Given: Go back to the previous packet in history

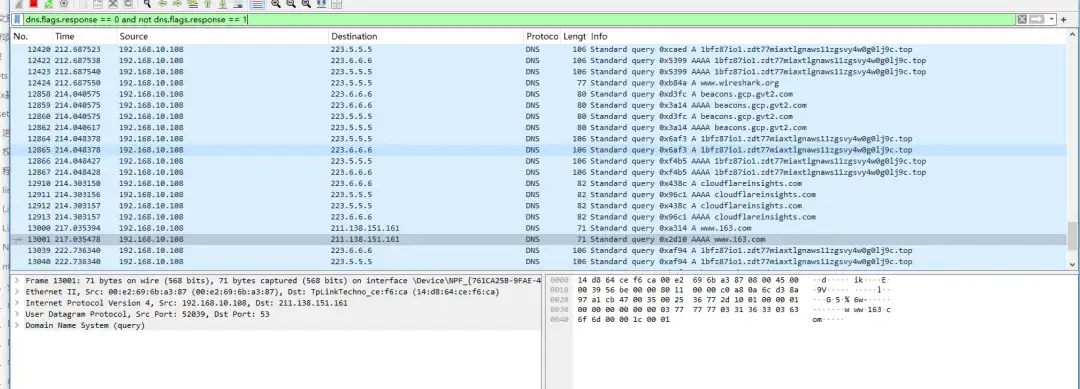Looking at the screenshot, I should click(x=163, y=4).
